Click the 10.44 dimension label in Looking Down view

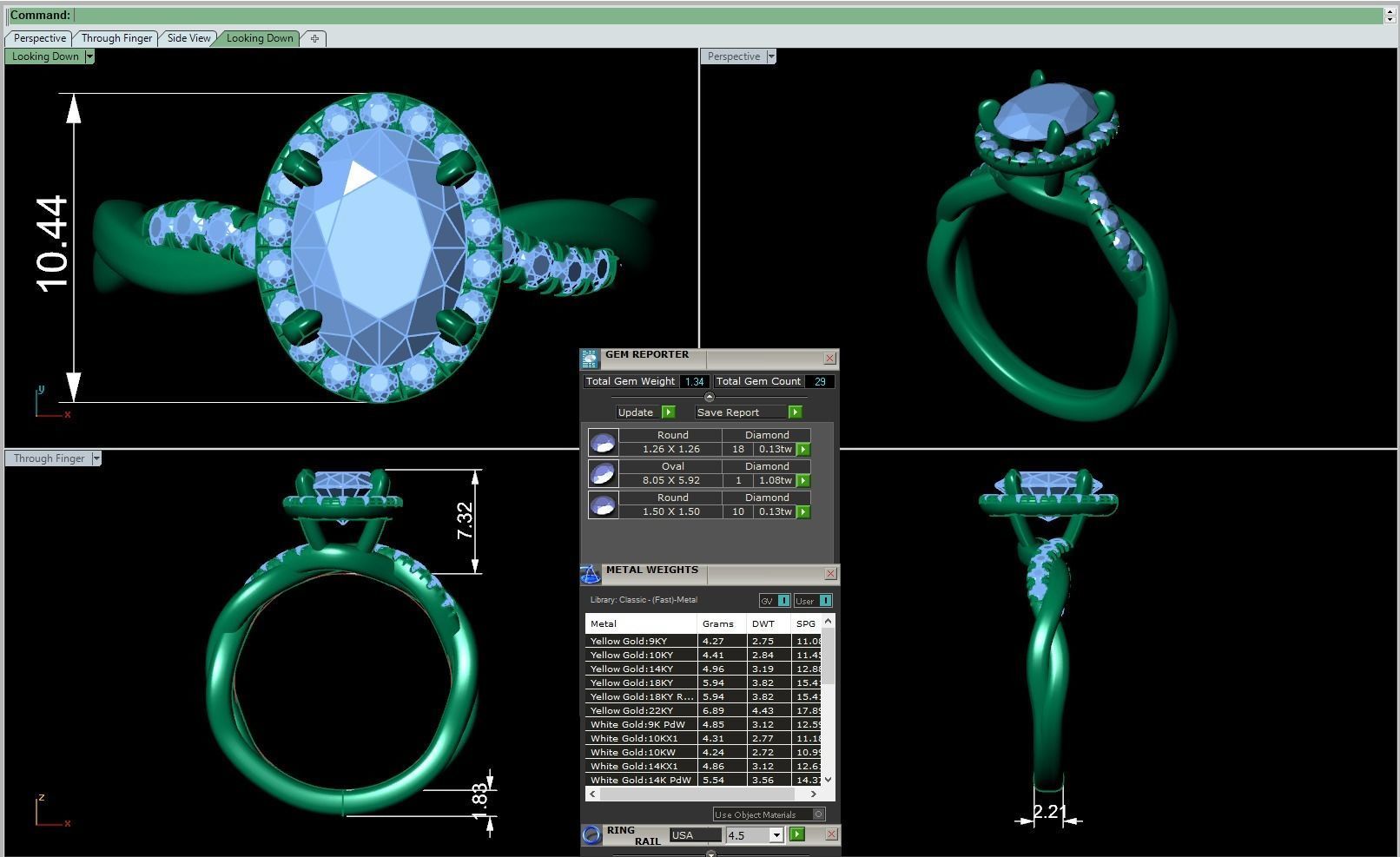(x=52, y=244)
